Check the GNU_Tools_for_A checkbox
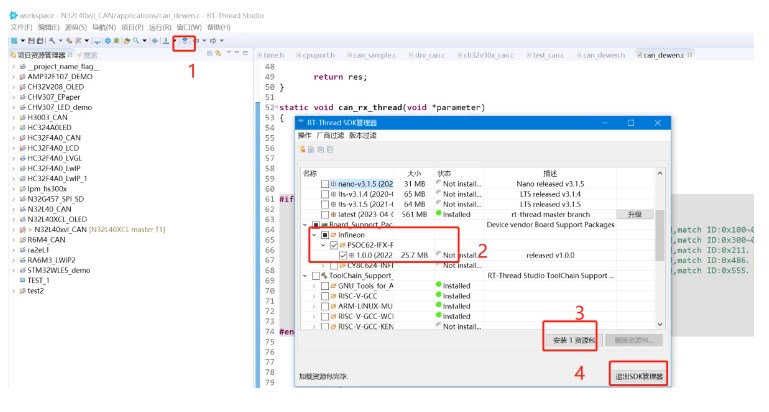Viewport: 769px width, 412px height. [x=325, y=286]
